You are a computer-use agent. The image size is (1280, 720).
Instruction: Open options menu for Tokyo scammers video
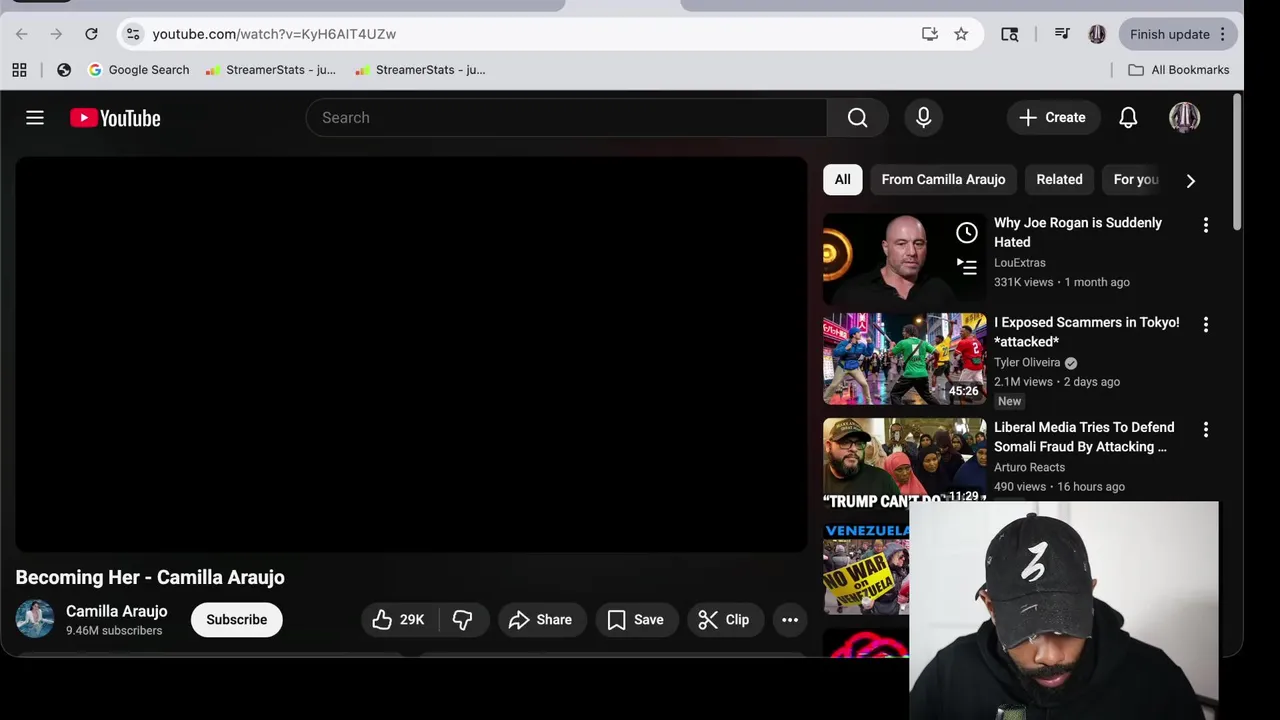pyautogui.click(x=1205, y=325)
